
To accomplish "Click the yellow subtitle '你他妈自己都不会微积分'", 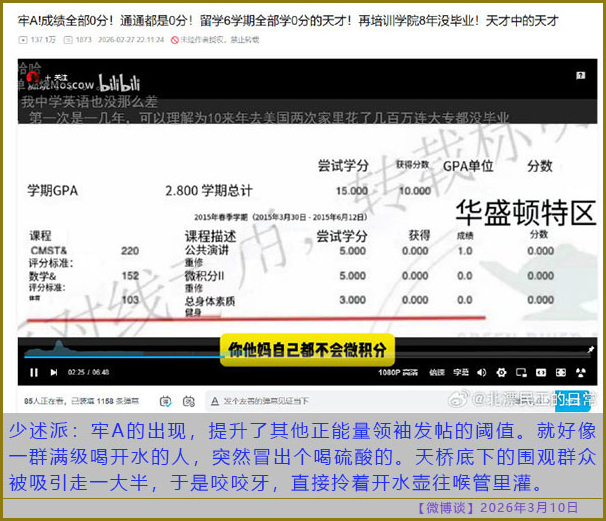I will 307,350.
